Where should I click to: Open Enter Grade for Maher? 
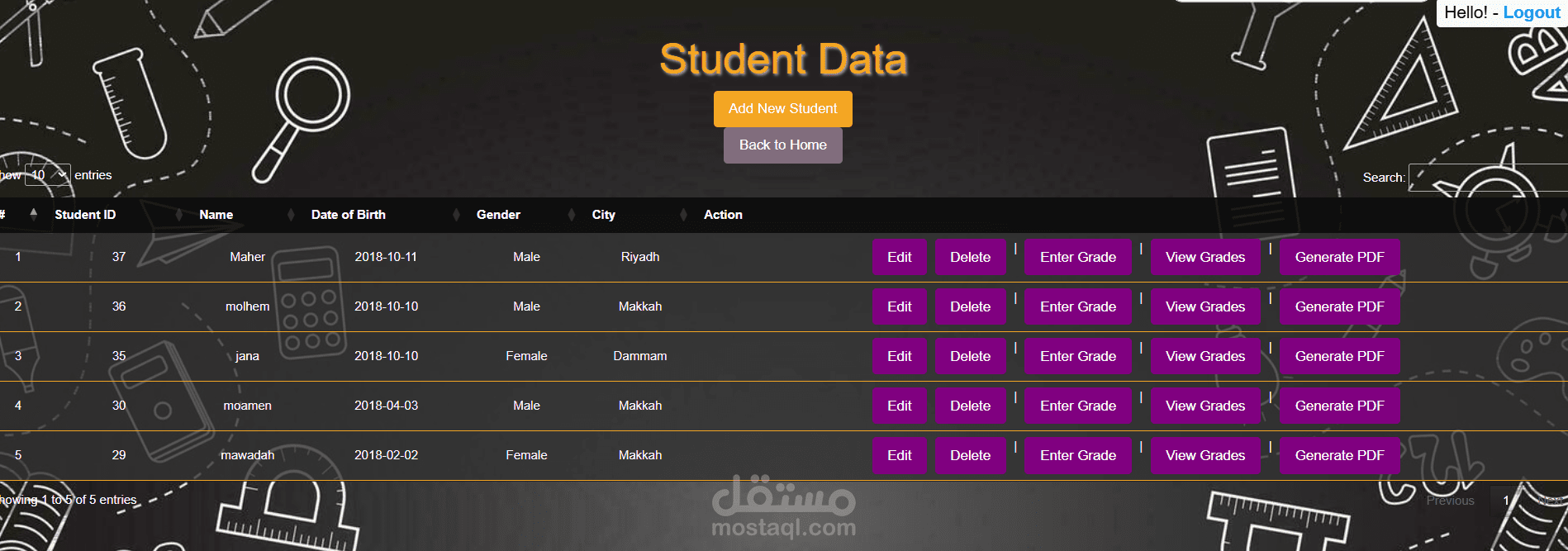click(x=1077, y=258)
